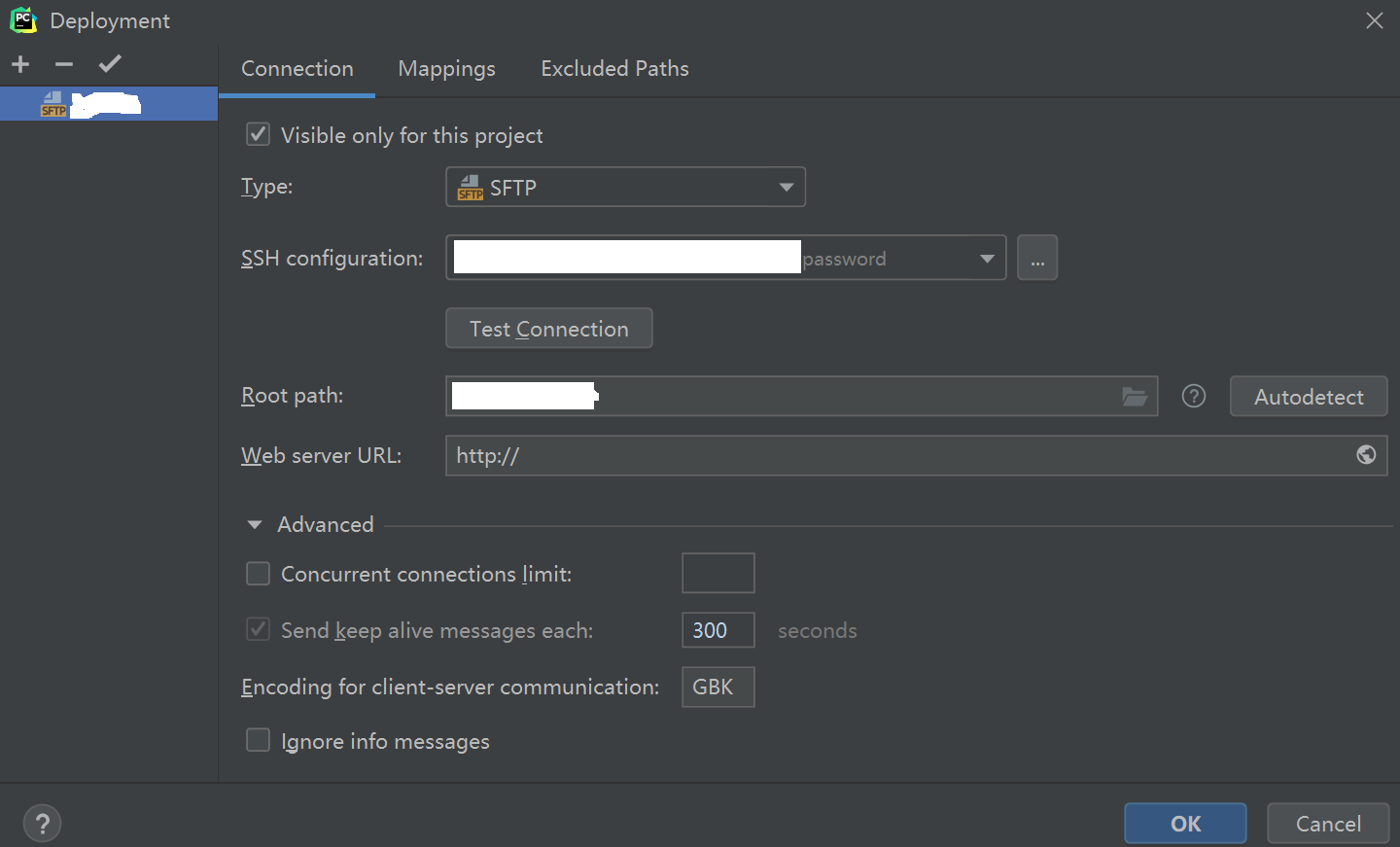1400x847 pixels.
Task: Open dialog help in bottom-left corner
Action: [42, 824]
